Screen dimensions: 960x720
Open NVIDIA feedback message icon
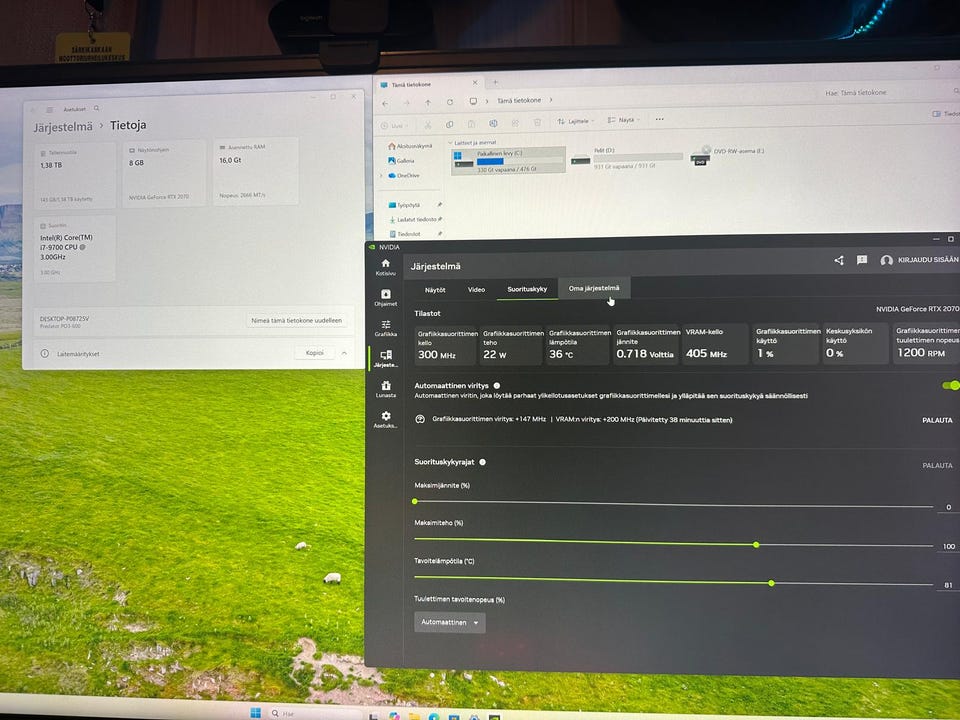coord(862,260)
